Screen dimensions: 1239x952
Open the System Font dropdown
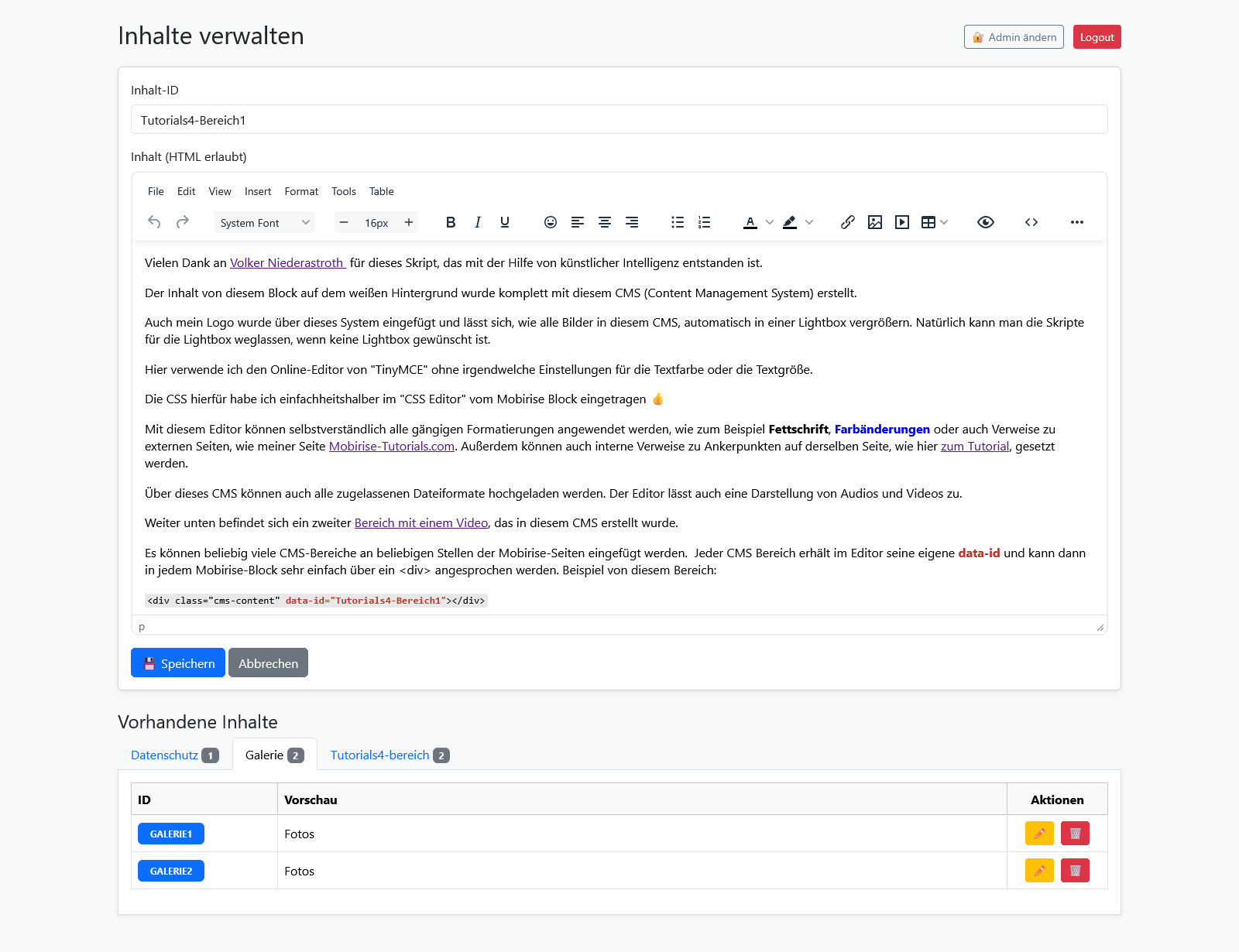[x=264, y=222]
